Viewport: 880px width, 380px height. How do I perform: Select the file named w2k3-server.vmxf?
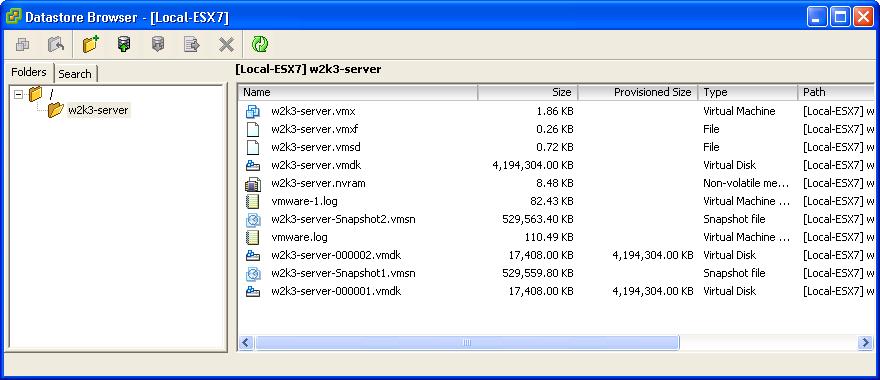coord(314,129)
